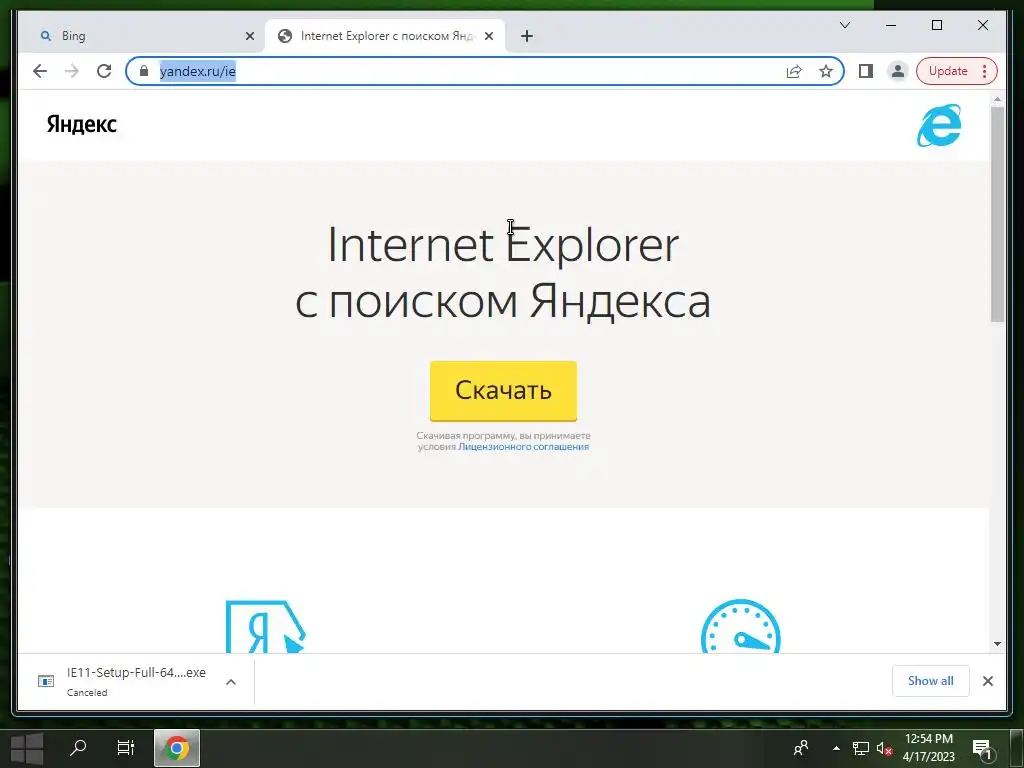Image resolution: width=1024 pixels, height=768 pixels.
Task: Switch to the Bing tab
Action: (140, 36)
